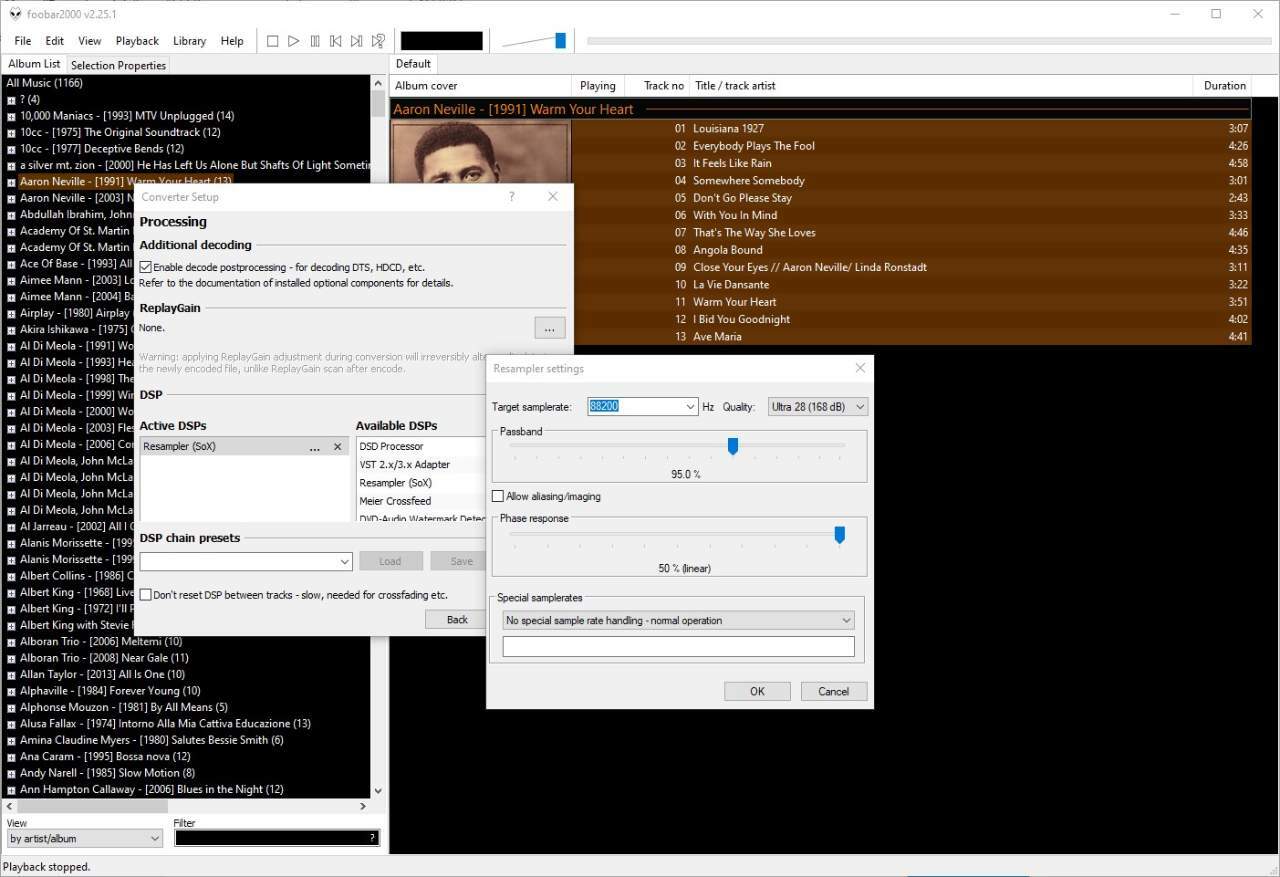Switch to Selection Properties tab

tap(118, 65)
